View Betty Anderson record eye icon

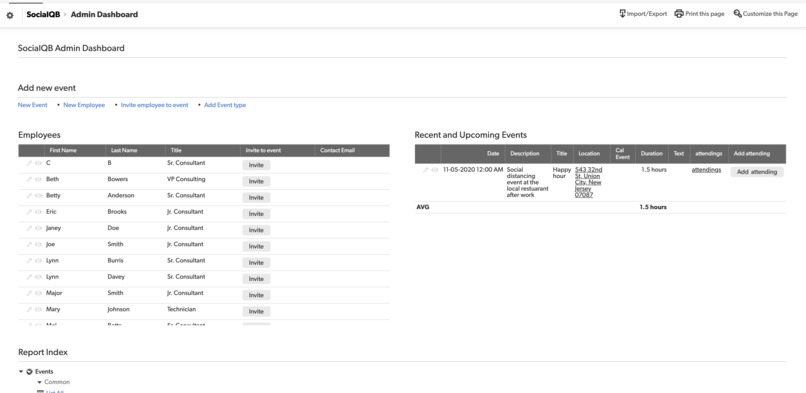point(38,196)
